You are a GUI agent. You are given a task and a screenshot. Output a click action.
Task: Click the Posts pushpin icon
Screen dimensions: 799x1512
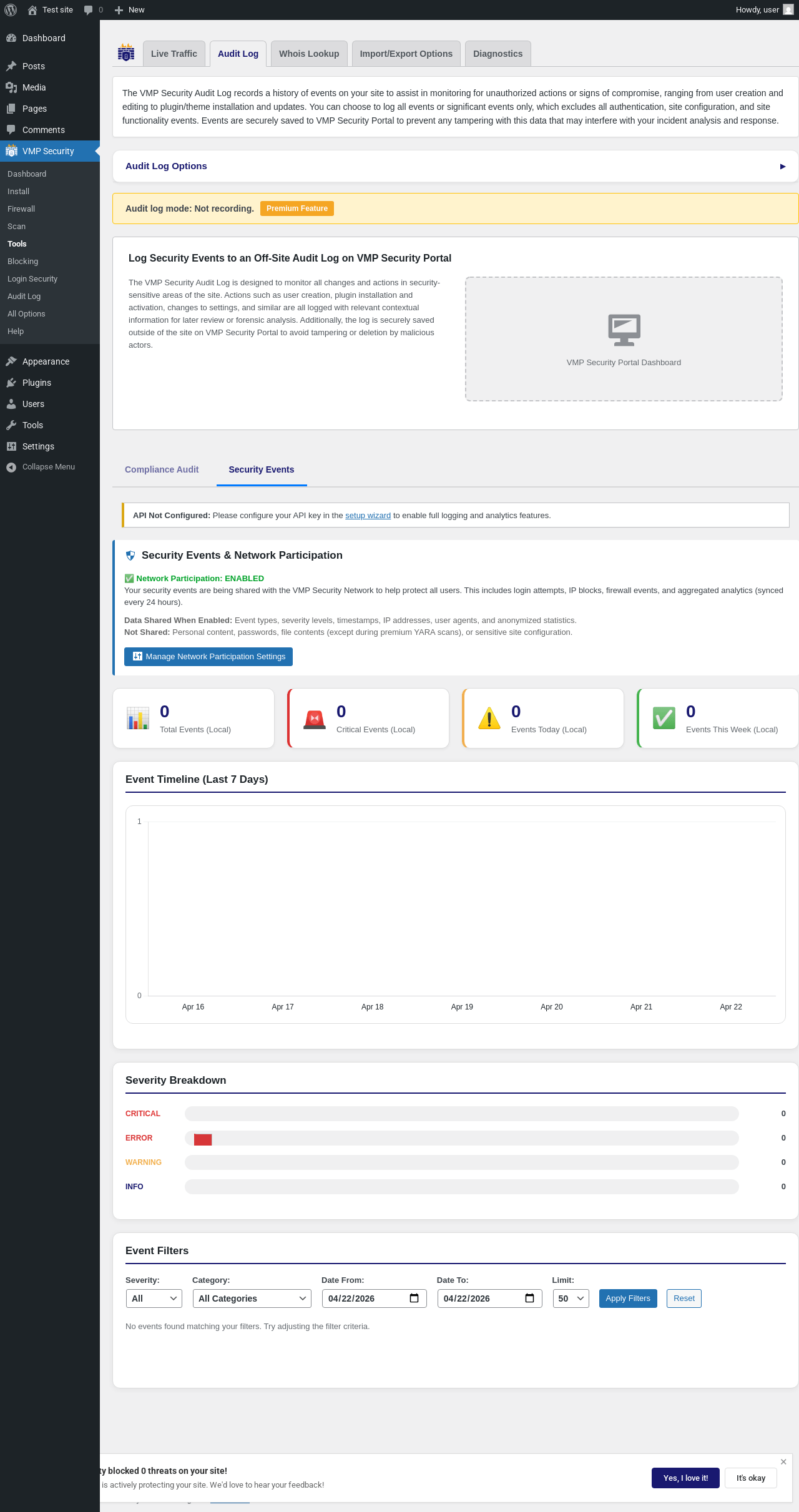[x=11, y=66]
